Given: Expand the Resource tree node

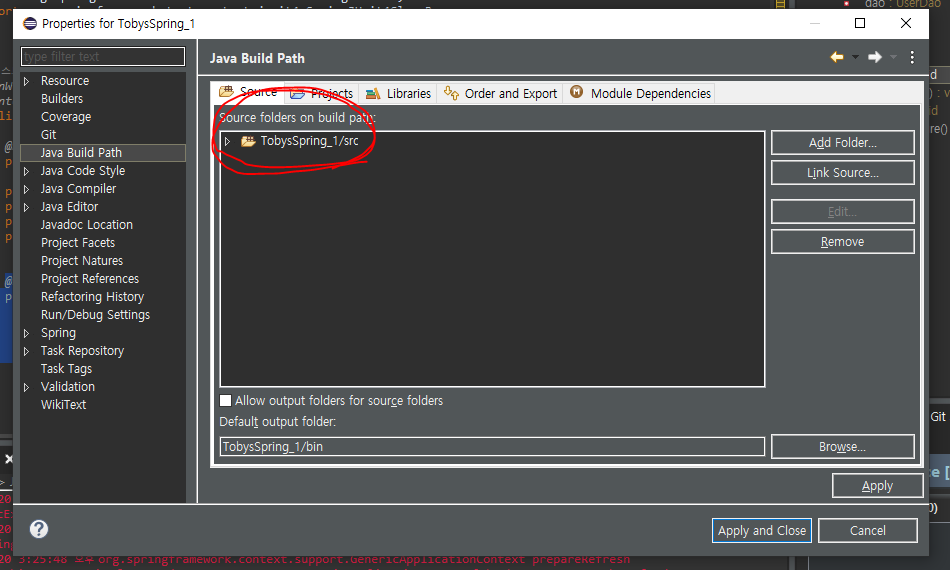Looking at the screenshot, I should tap(26, 81).
